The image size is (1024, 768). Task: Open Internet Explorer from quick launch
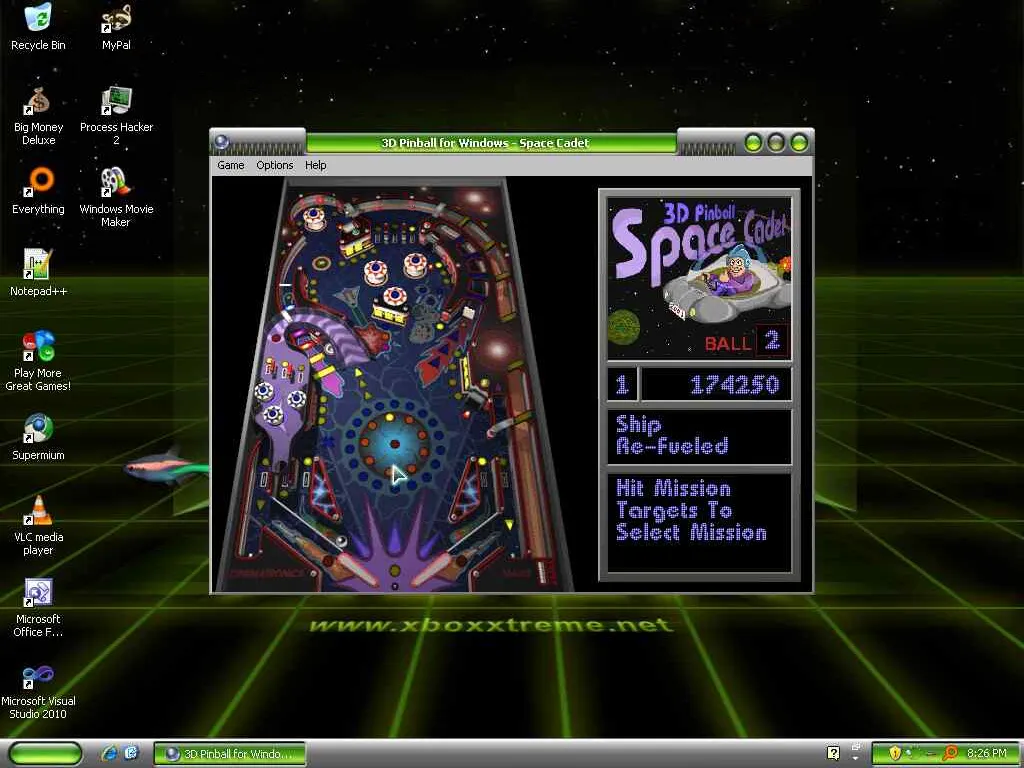[109, 753]
